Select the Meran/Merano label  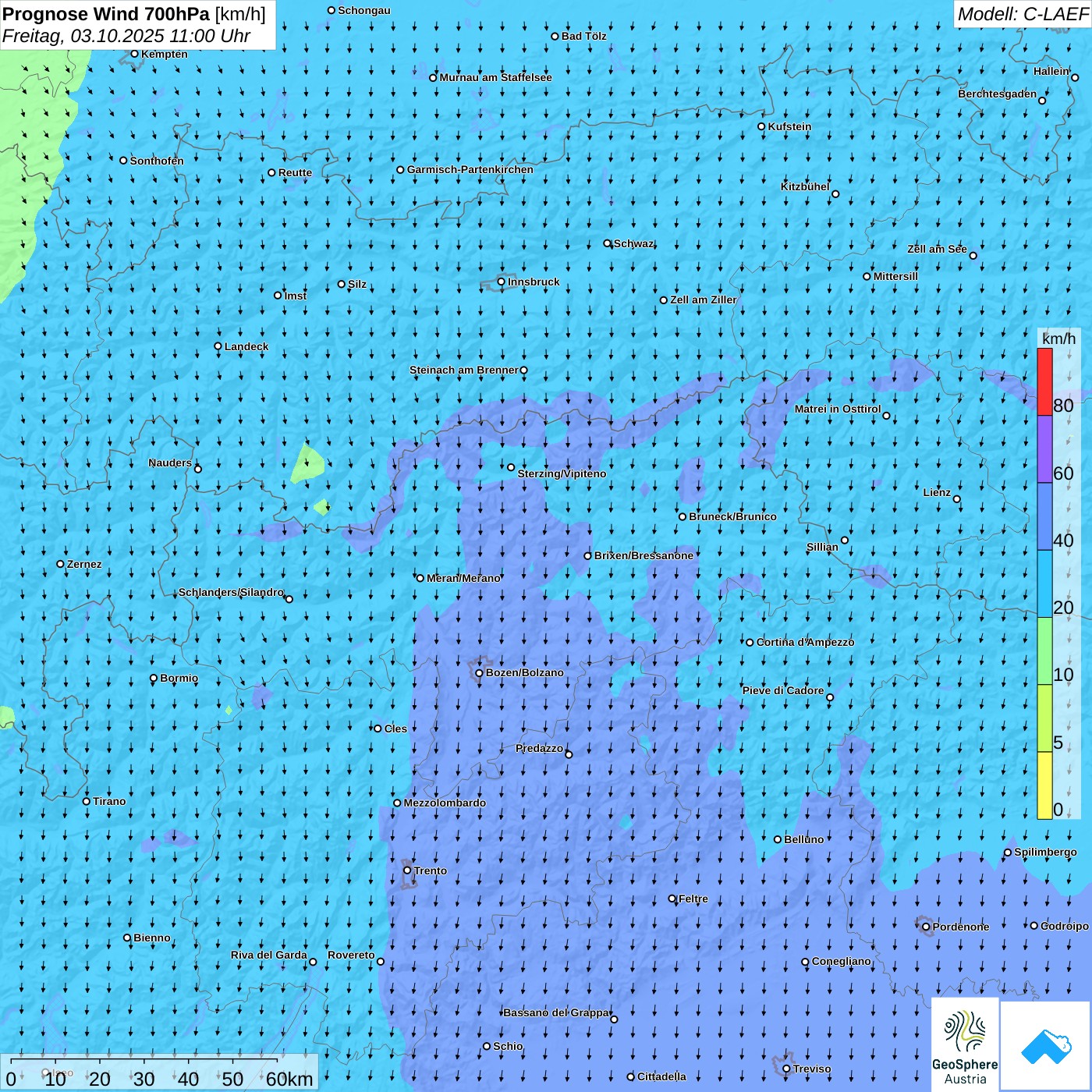(x=463, y=578)
